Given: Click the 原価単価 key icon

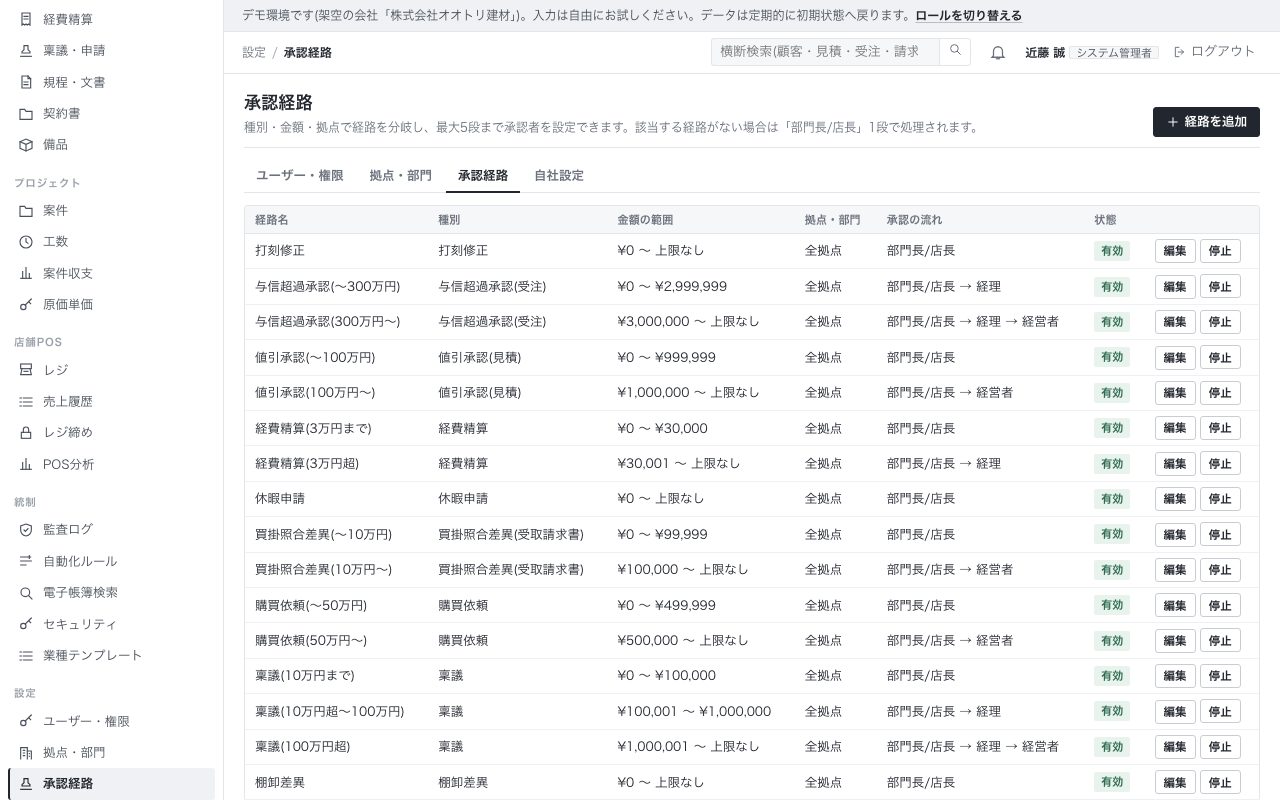Looking at the screenshot, I should 26,304.
